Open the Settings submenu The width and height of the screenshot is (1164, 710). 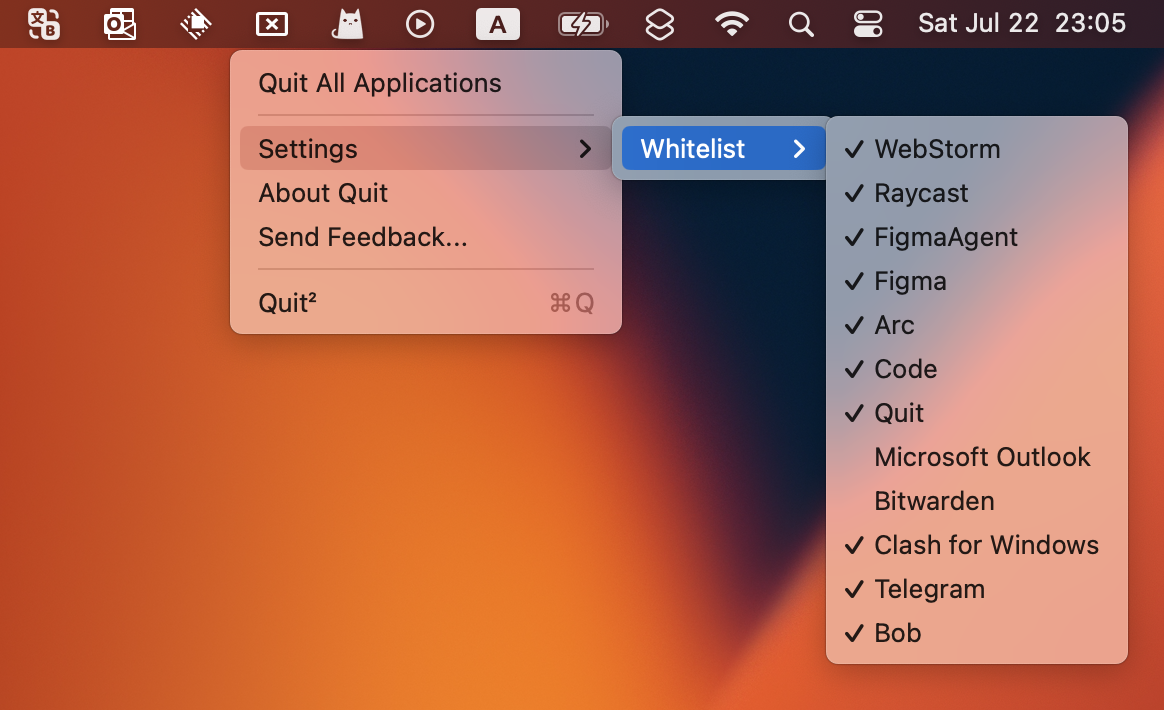pyautogui.click(x=425, y=149)
